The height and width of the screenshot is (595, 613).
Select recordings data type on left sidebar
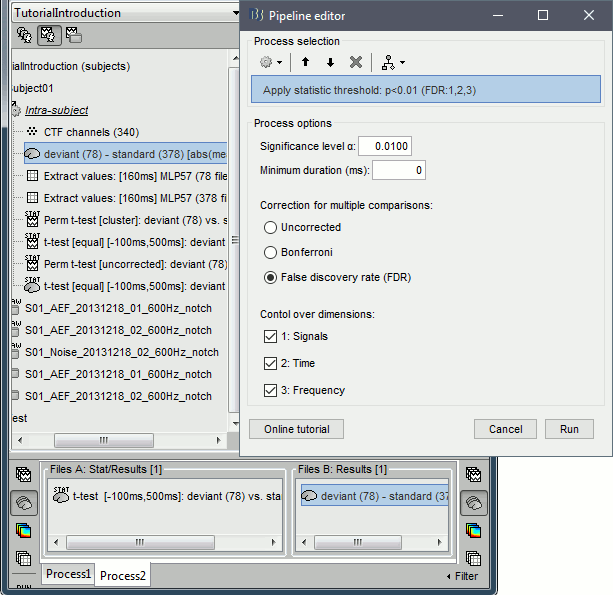24,476
